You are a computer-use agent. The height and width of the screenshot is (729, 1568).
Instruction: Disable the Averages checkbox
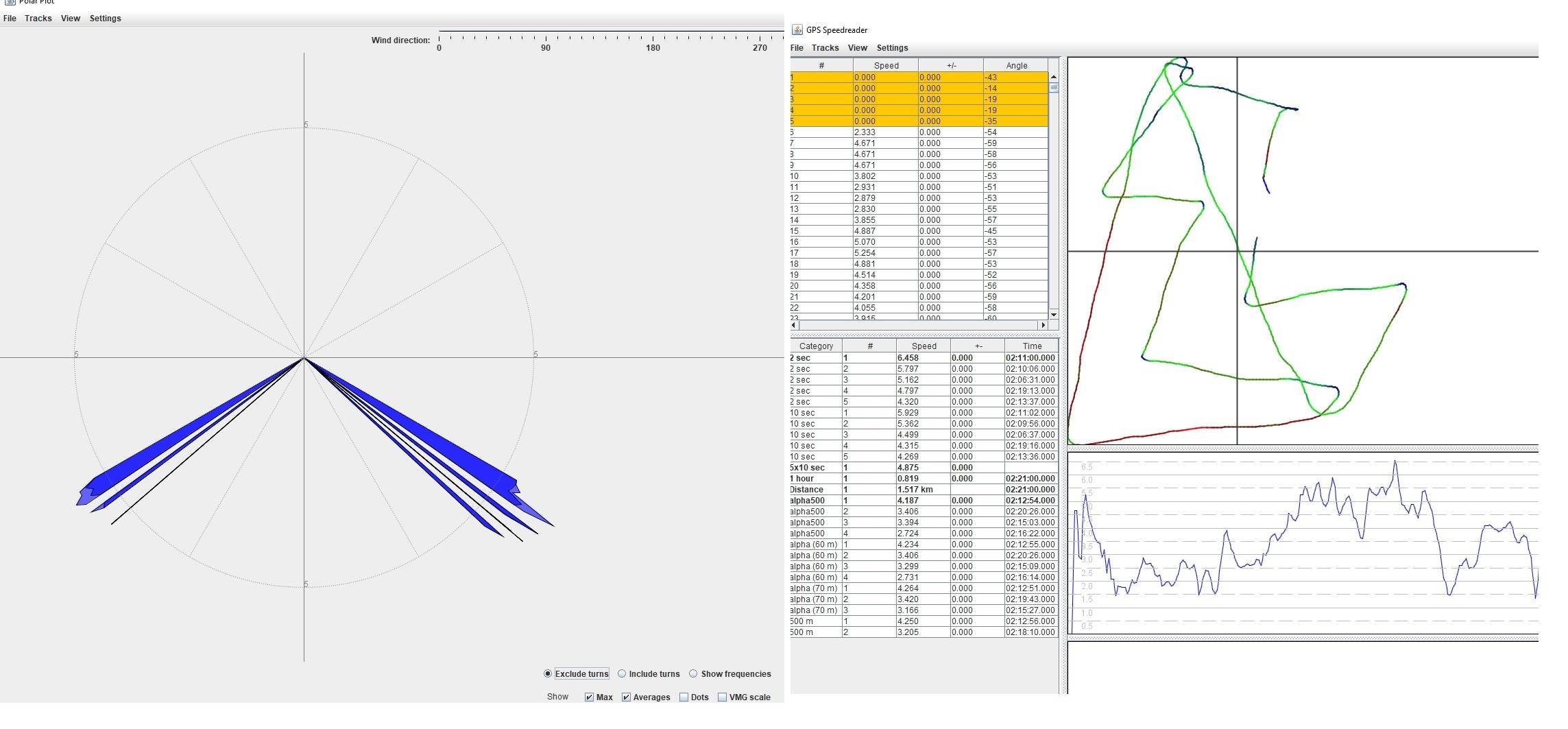click(626, 697)
